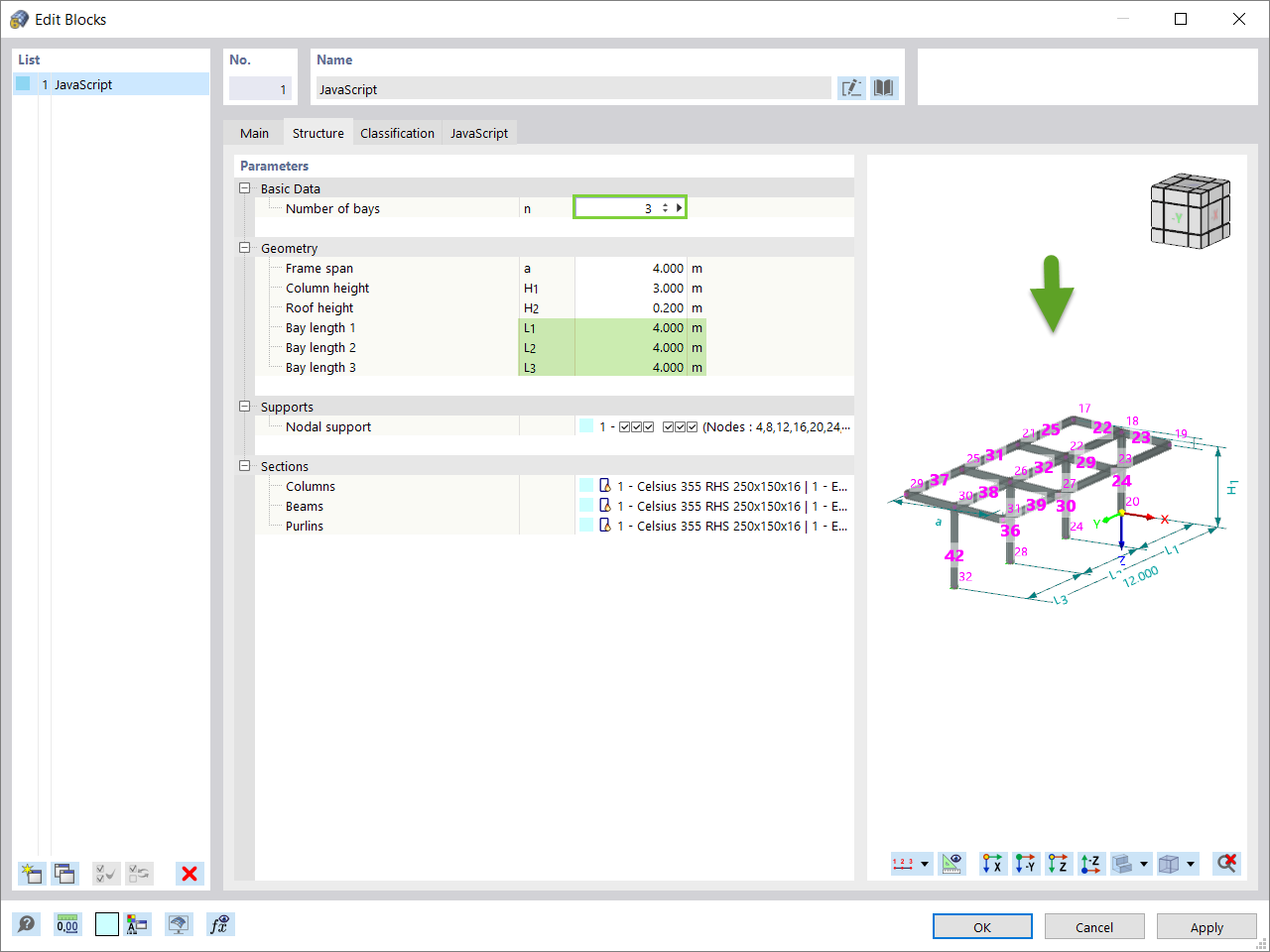
Task: Click the cancel zoom red magnifier icon
Action: click(1225, 864)
